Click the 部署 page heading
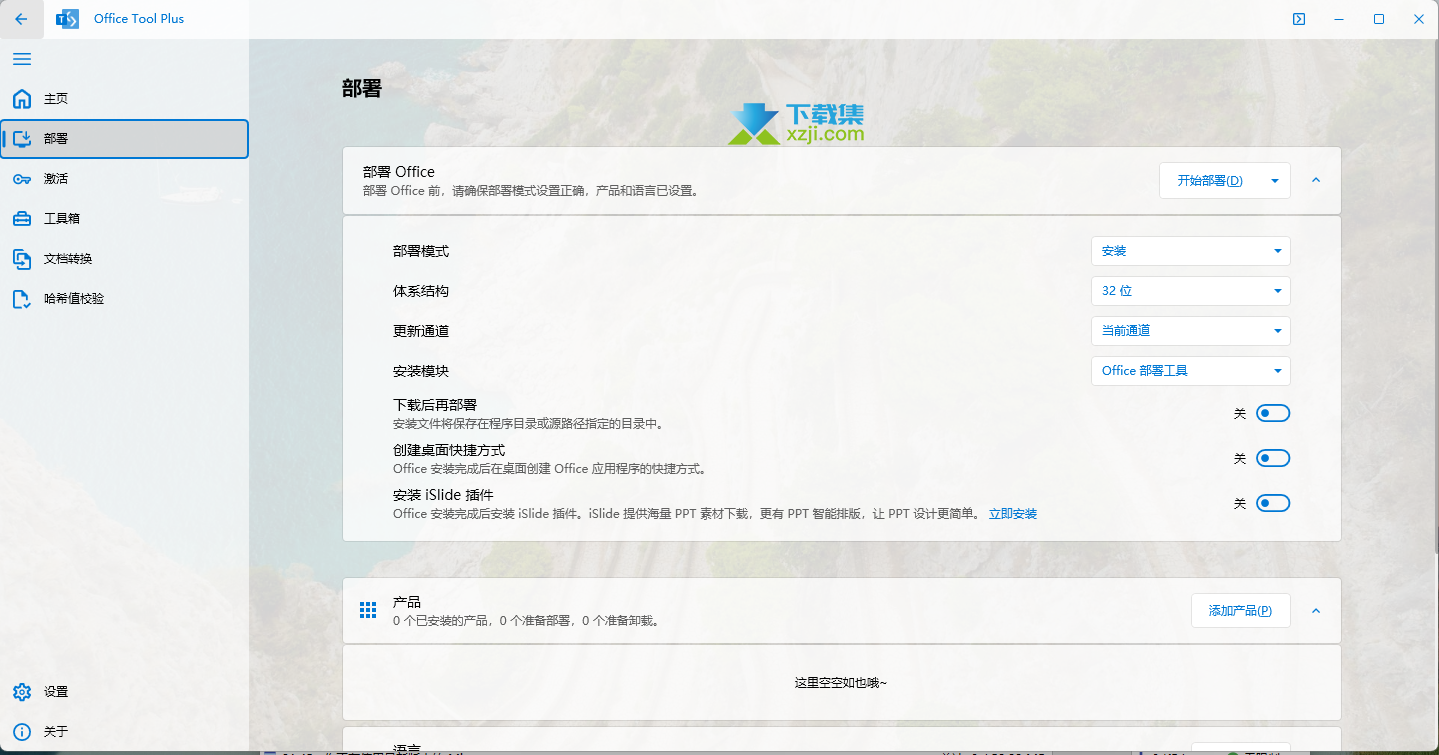The height and width of the screenshot is (755, 1439). click(x=362, y=88)
